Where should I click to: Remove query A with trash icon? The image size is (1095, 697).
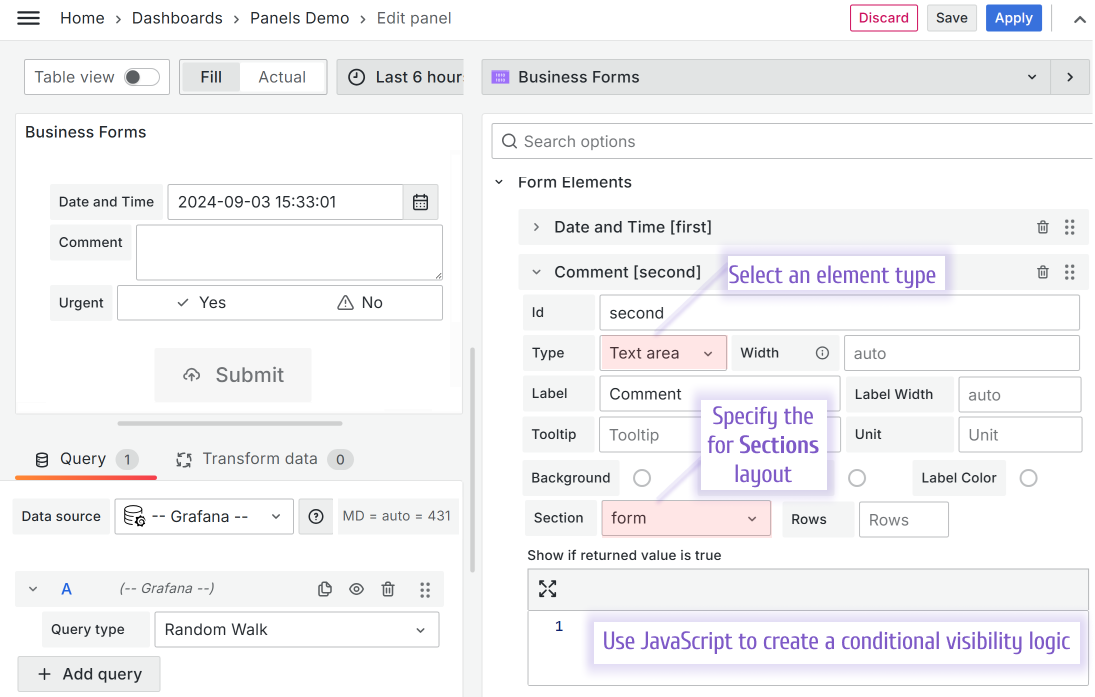coord(388,589)
